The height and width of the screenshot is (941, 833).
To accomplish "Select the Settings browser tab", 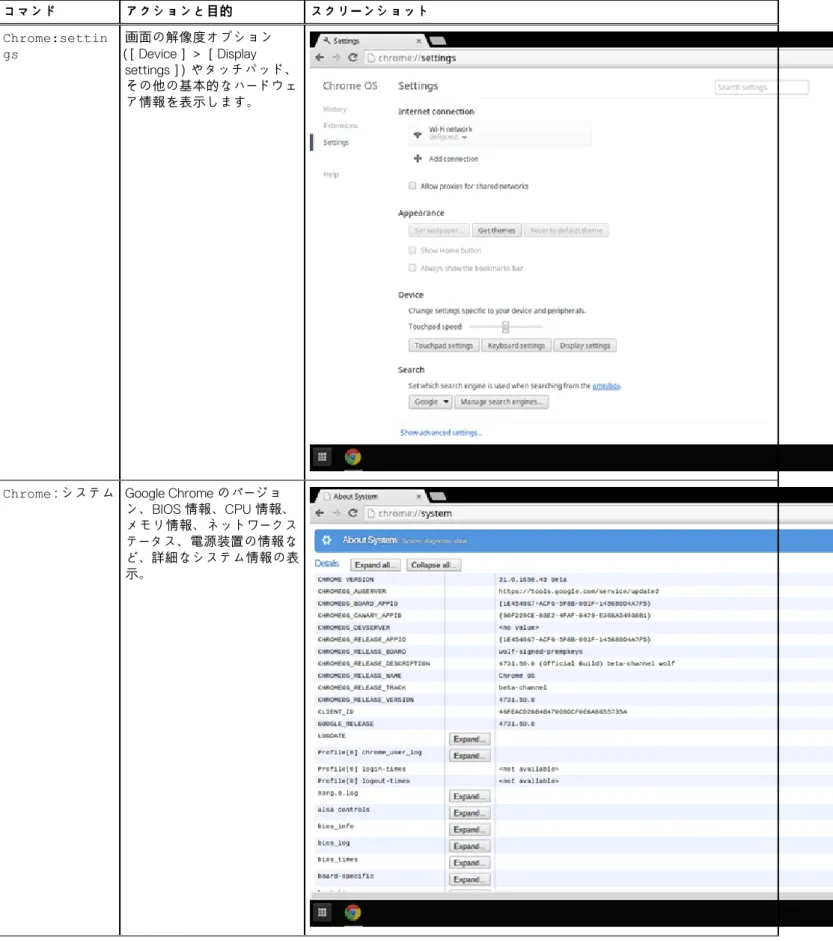I will click(369, 41).
